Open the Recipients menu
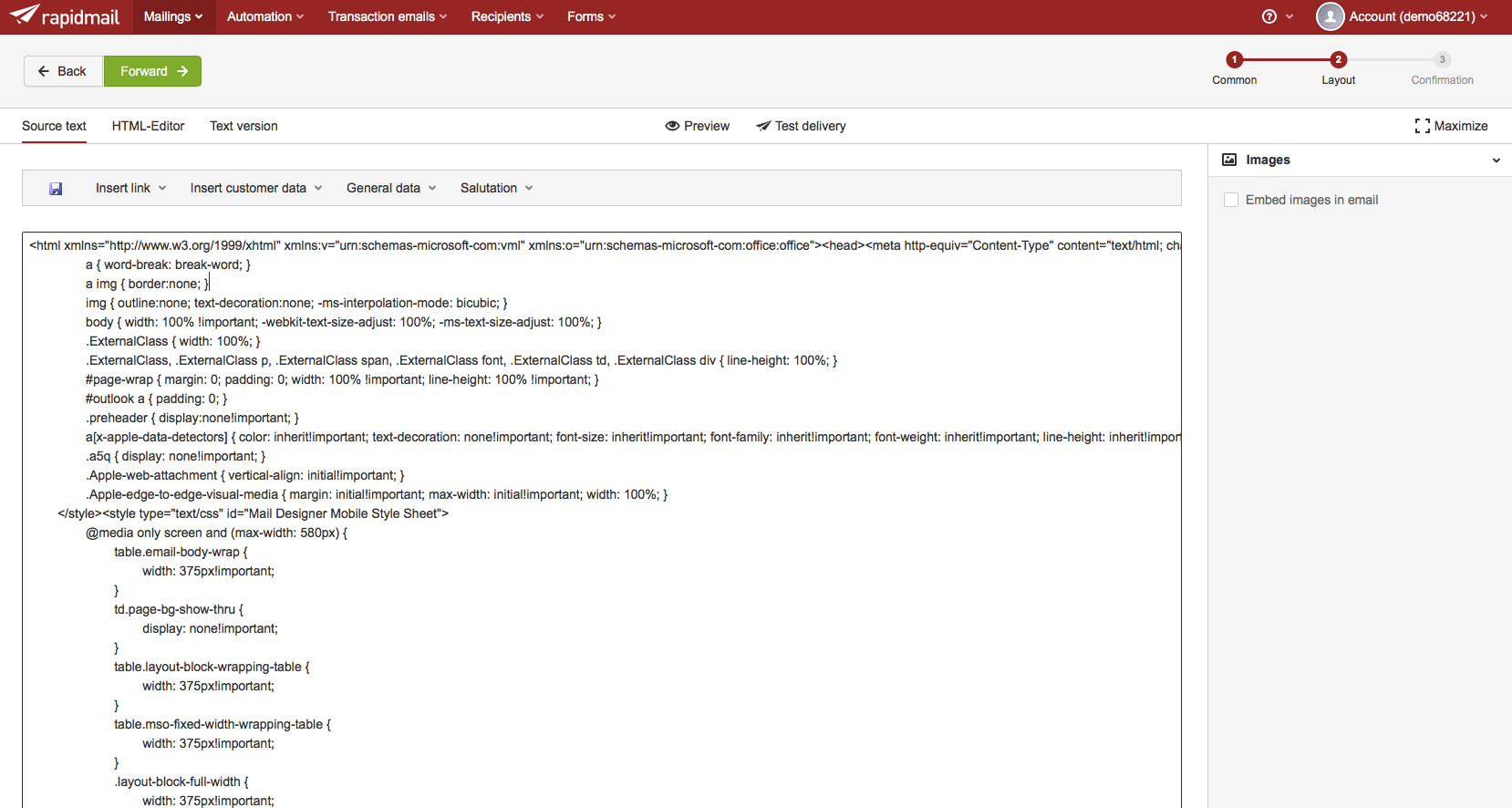This screenshot has width=1512, height=808. click(507, 16)
